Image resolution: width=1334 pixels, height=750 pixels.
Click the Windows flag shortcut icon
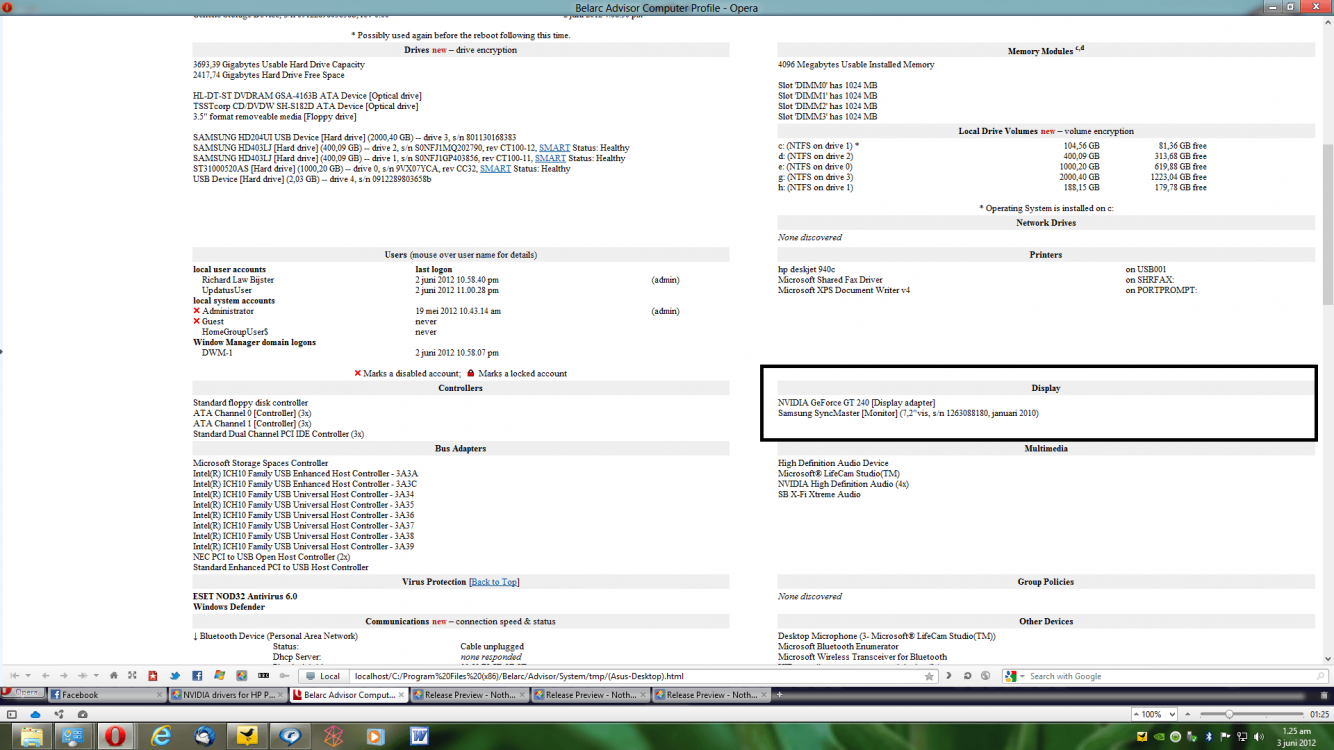219,676
